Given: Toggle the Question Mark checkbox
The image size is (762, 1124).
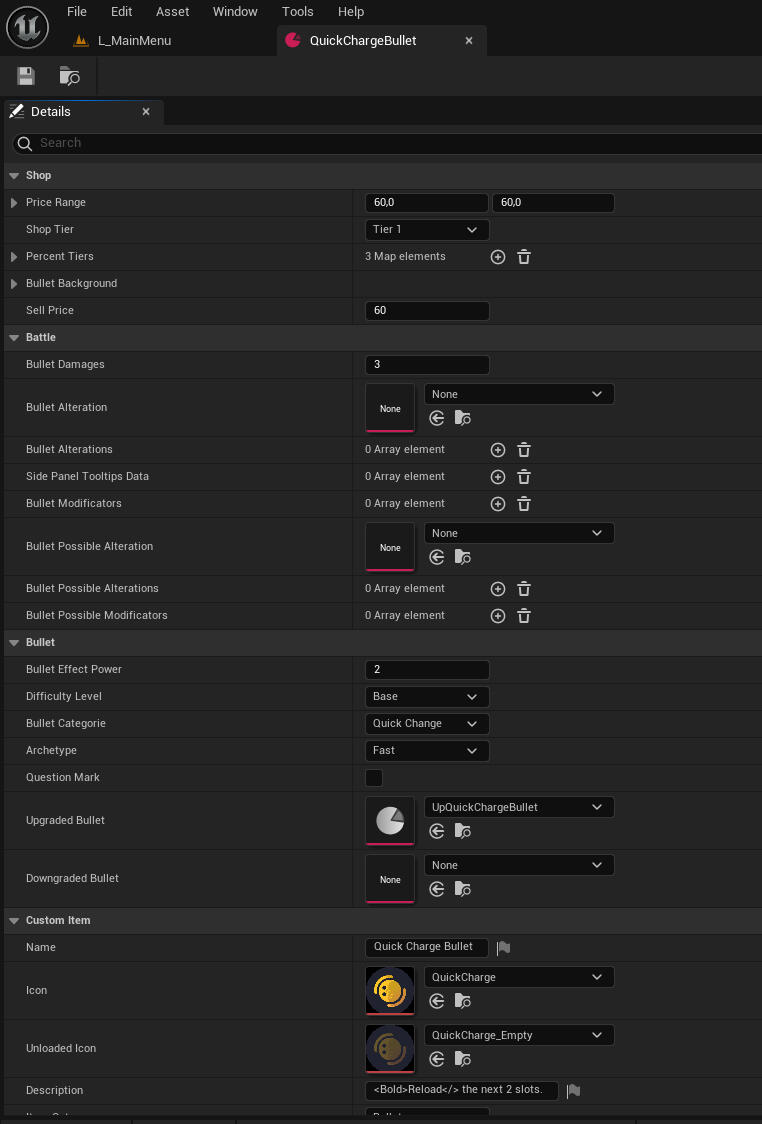Looking at the screenshot, I should [374, 778].
